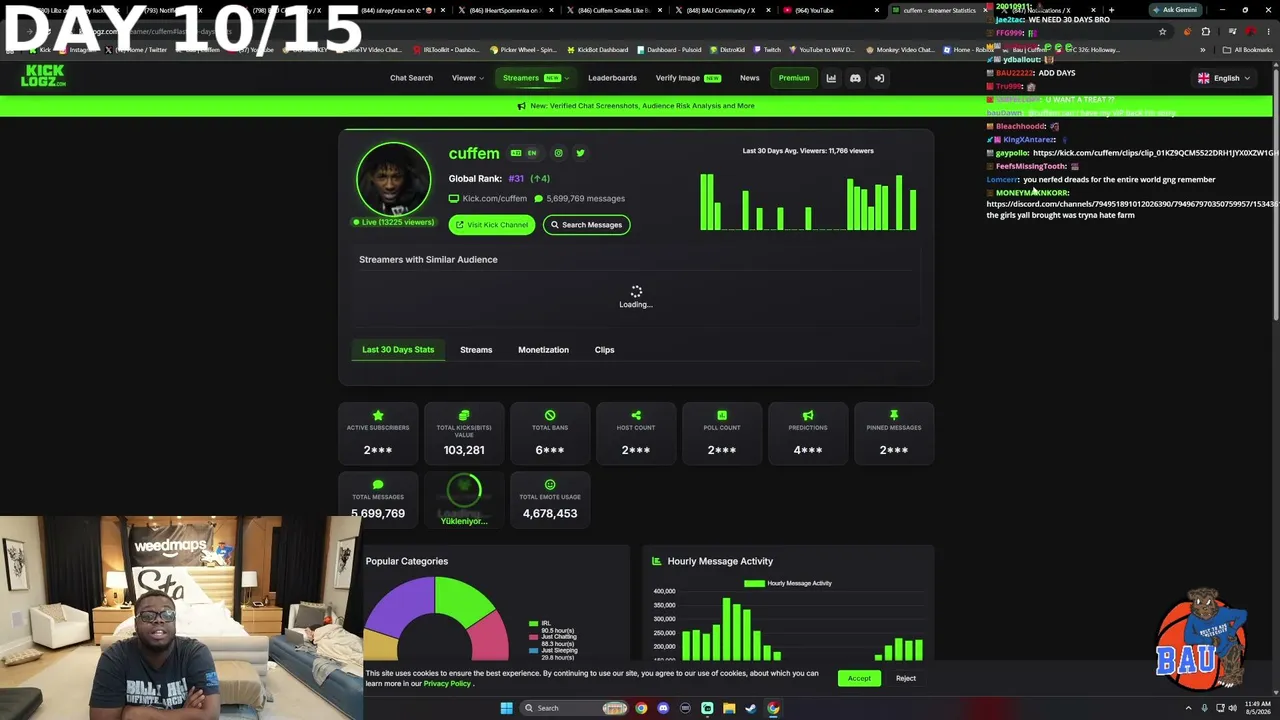Open Discord from the taskbar
The width and height of the screenshot is (1280, 720).
(x=663, y=708)
